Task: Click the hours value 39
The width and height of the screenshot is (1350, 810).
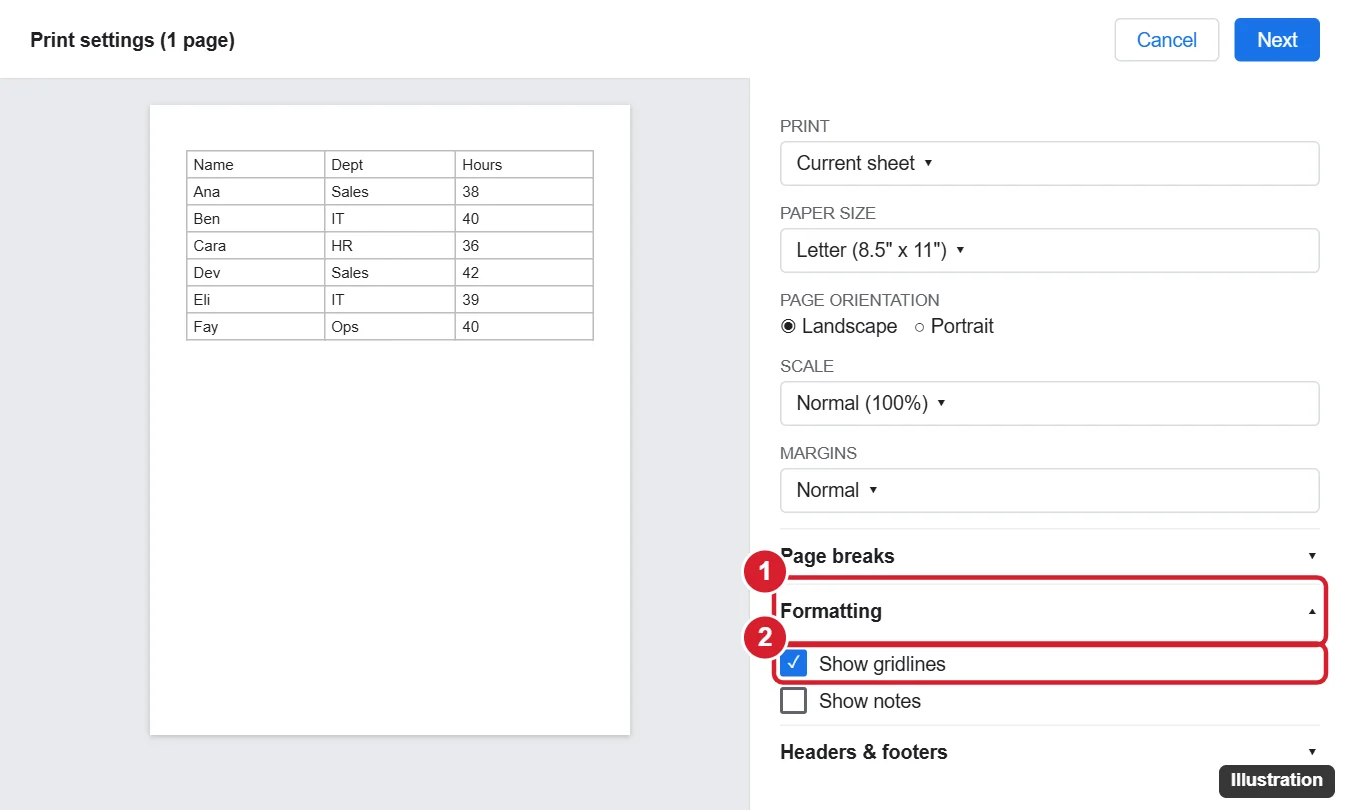Action: click(524, 300)
